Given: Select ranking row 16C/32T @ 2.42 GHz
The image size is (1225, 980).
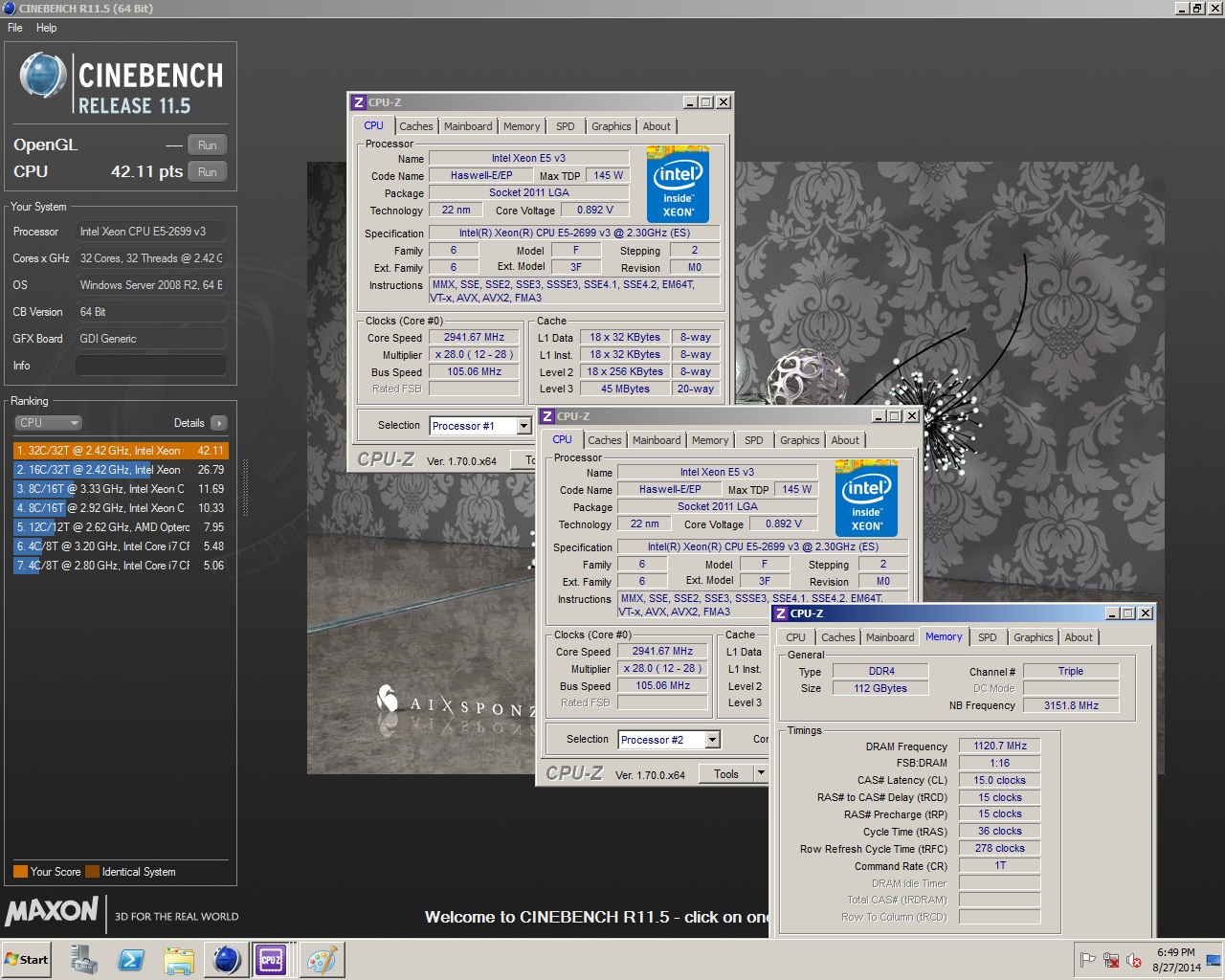Looking at the screenshot, I should (121, 469).
